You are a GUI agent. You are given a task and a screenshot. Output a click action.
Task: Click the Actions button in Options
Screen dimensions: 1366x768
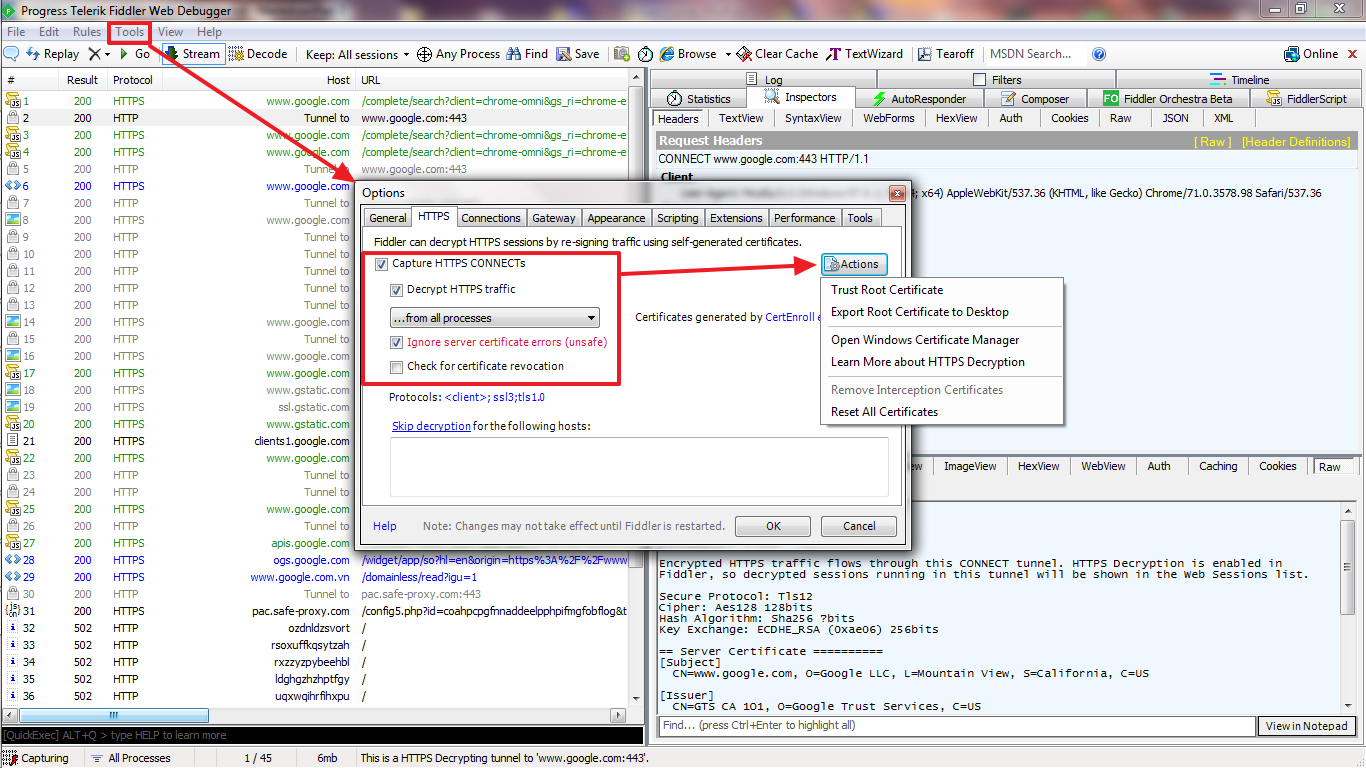854,264
